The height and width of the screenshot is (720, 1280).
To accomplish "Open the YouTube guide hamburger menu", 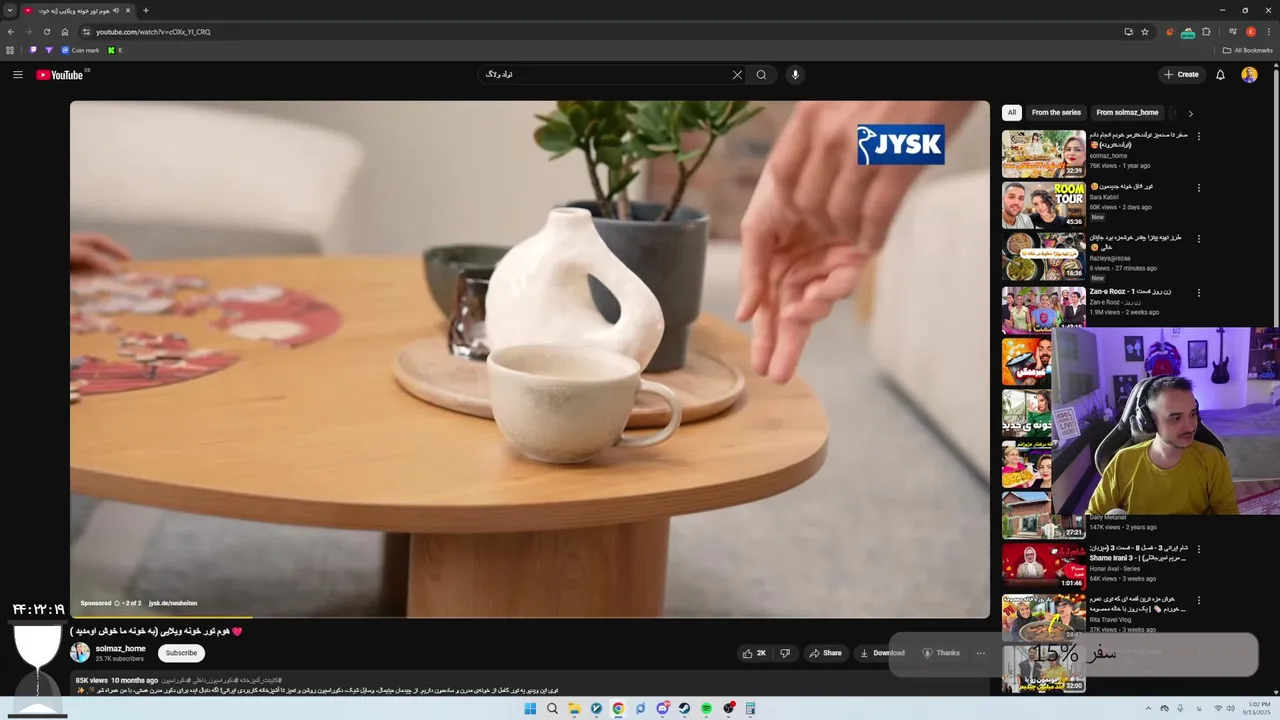I will tap(17, 75).
